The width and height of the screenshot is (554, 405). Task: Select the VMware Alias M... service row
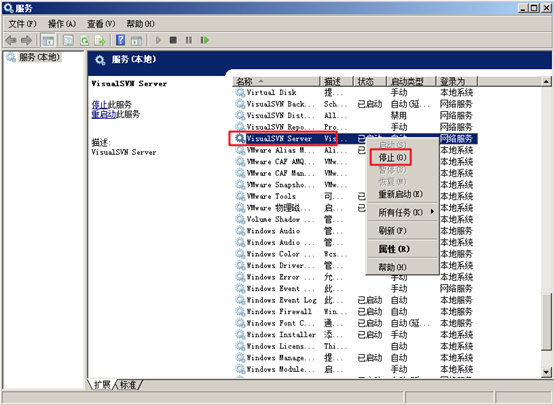[x=354, y=150]
